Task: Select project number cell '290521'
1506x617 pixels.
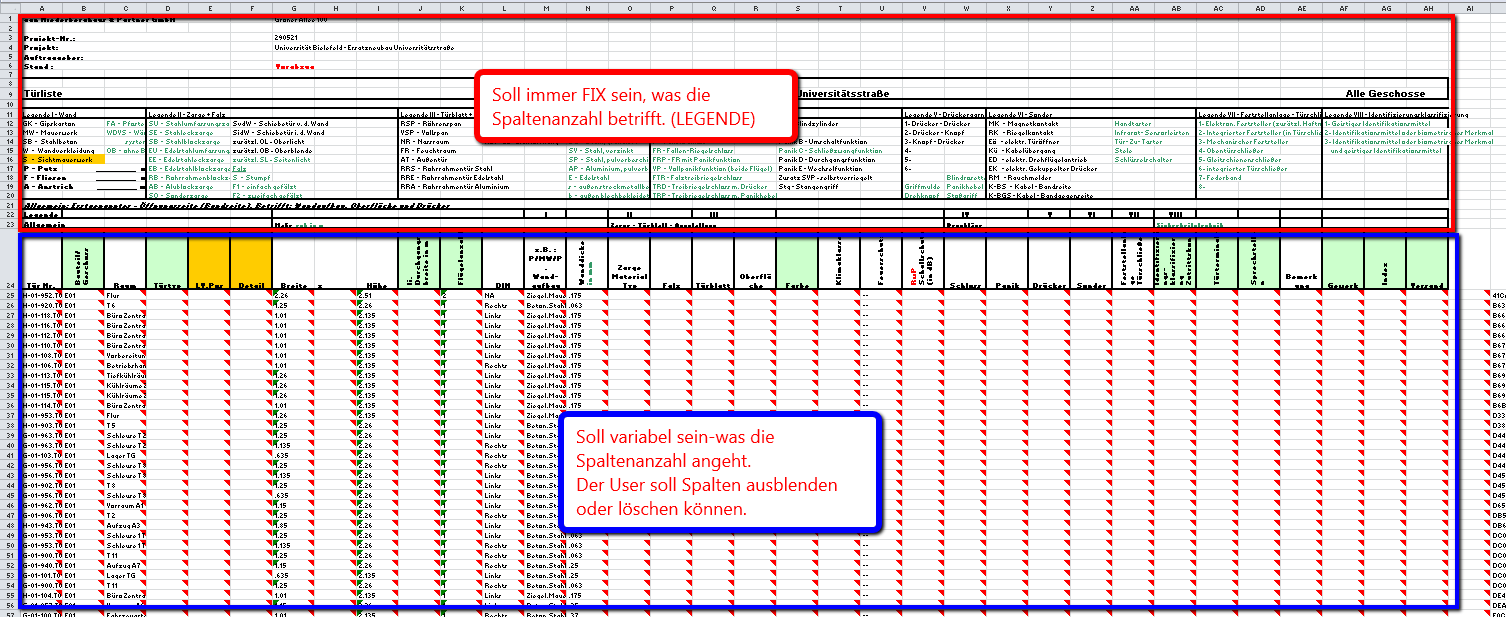Action: click(x=287, y=38)
